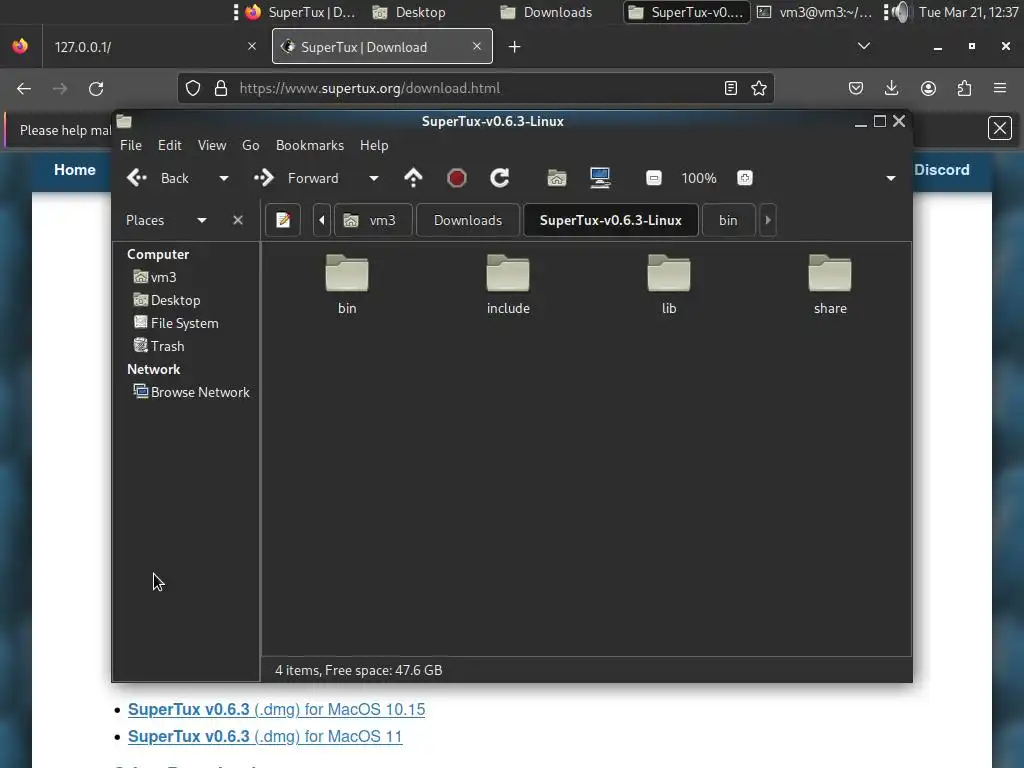Open SuperTux dmg MacOS 11 link
Viewport: 1024px width, 768px height.
tap(265, 736)
